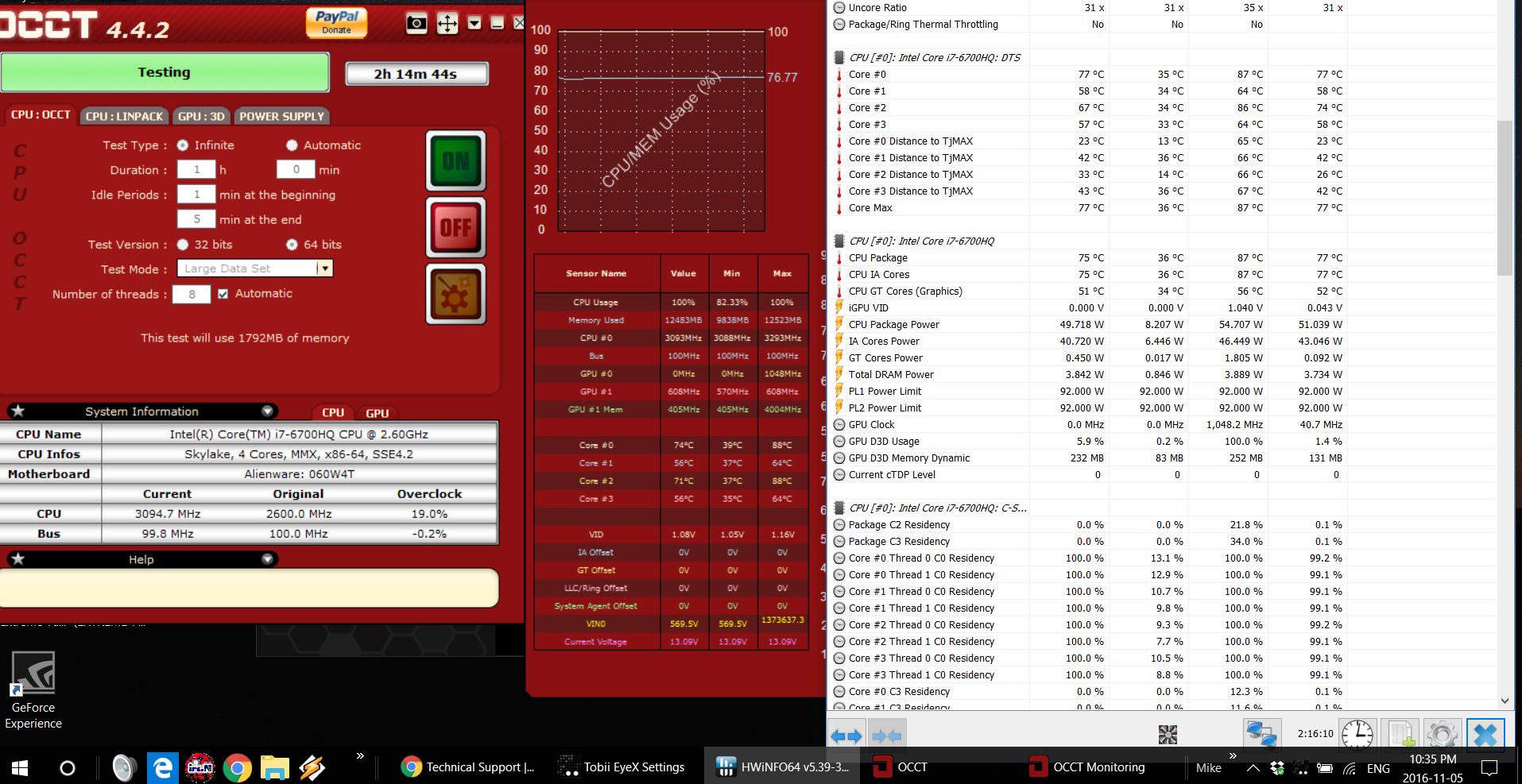Toggle Automatic number of threads checkbox
The height and width of the screenshot is (784, 1522).
223,294
